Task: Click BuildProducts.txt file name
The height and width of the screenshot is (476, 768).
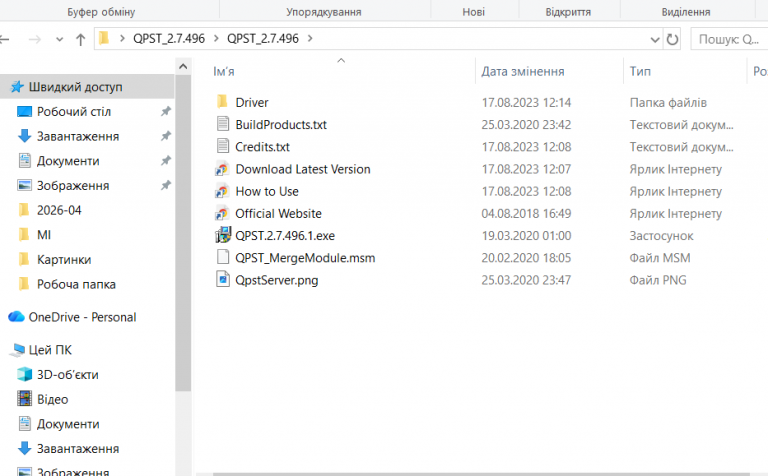Action: tap(281, 124)
